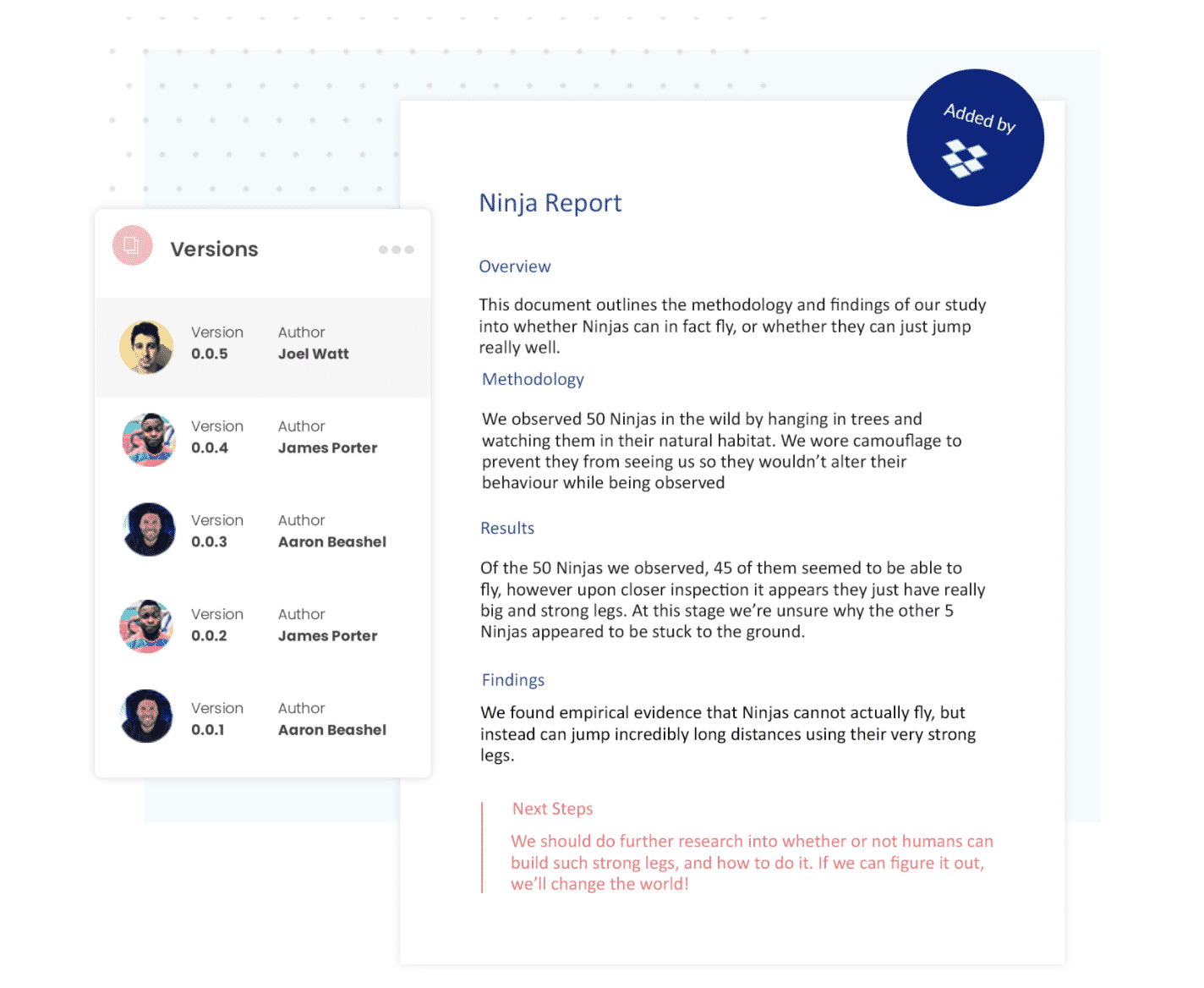Open the three-dot menu in Versions panel
This screenshot has width=1204, height=988.
click(396, 250)
